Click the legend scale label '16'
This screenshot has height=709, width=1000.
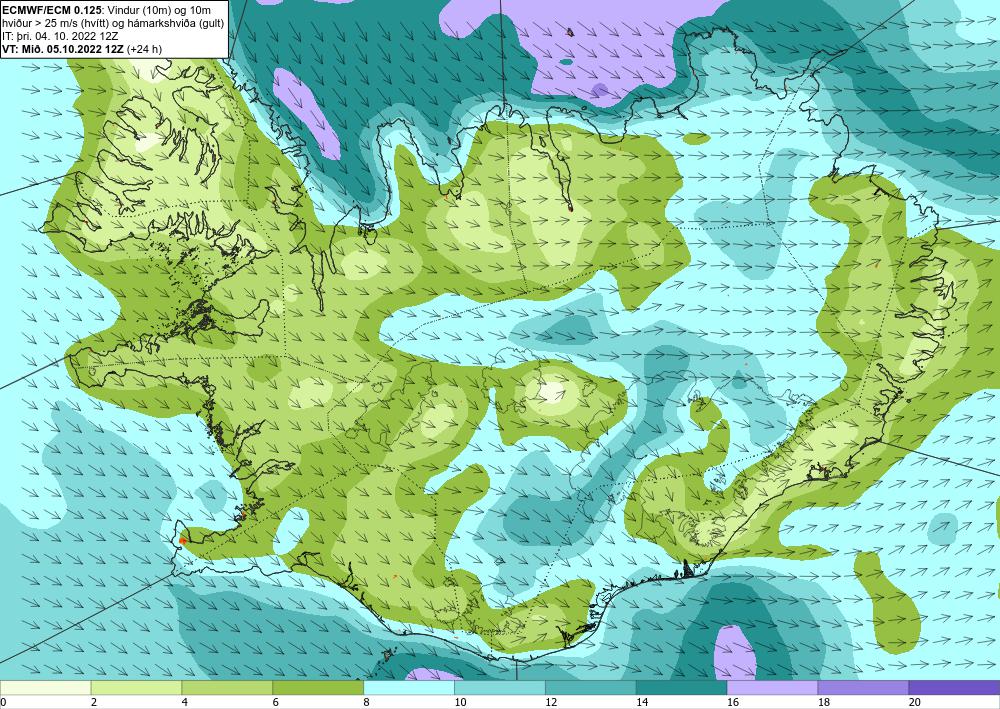[x=733, y=702]
